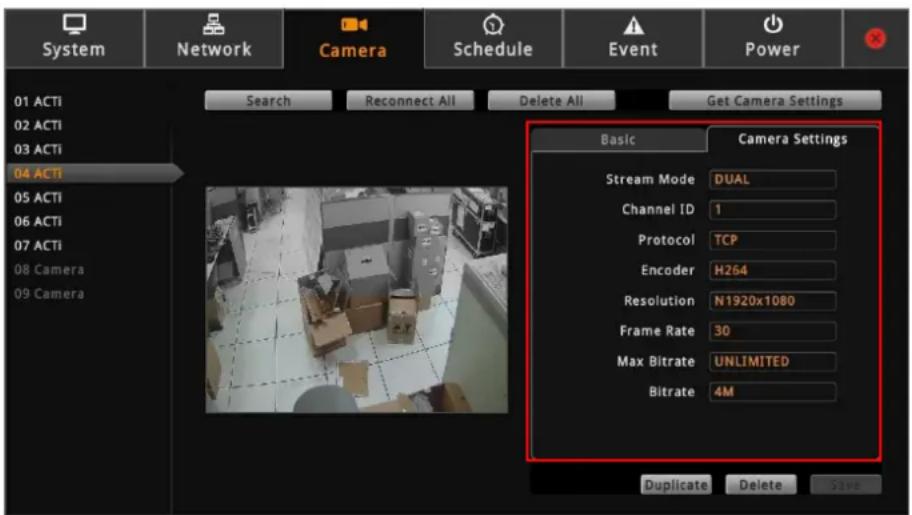
Task: Select camera 01 ACTi in list
Action: tap(38, 101)
